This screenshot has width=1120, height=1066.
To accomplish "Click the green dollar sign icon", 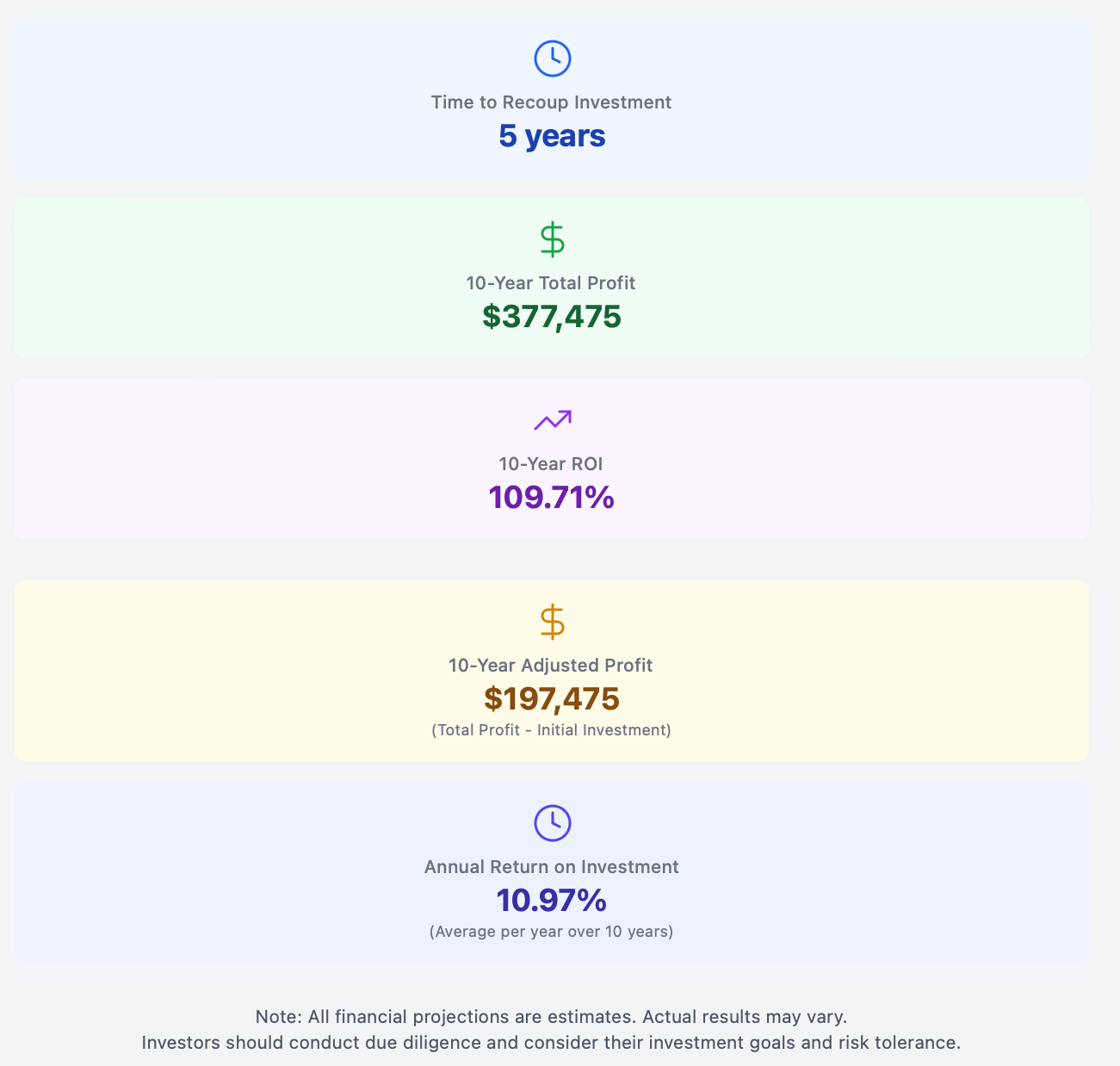I will click(x=552, y=239).
